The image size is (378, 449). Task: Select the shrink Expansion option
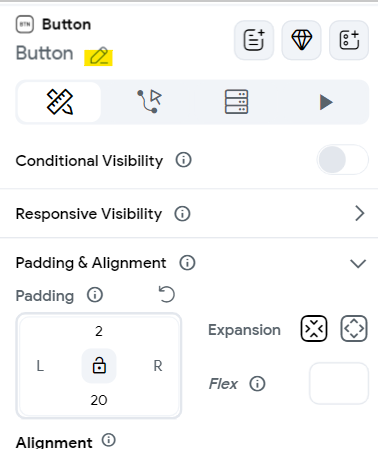click(314, 329)
